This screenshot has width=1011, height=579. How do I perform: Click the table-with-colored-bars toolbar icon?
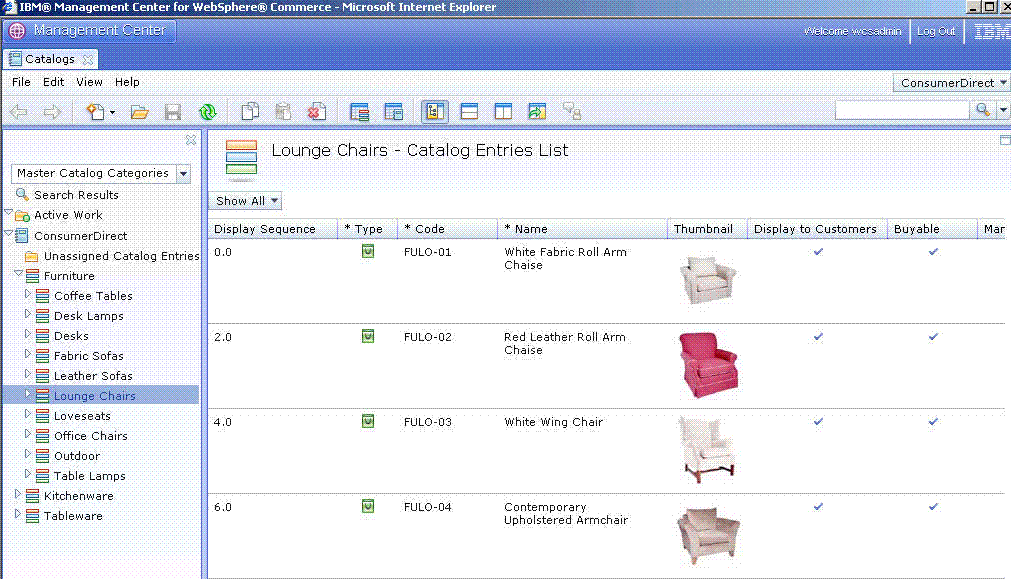pyautogui.click(x=359, y=112)
